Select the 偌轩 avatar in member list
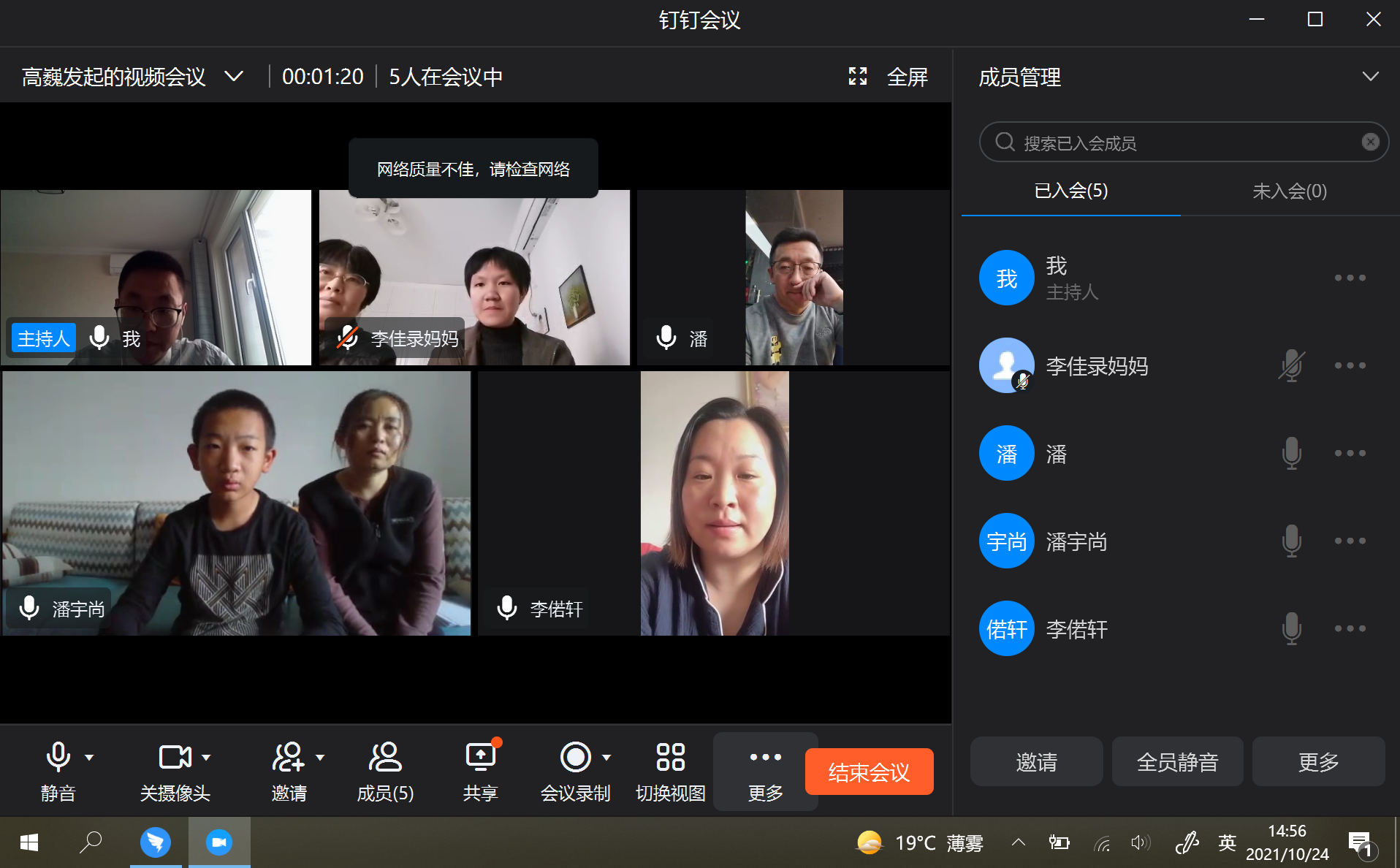 [x=1006, y=628]
